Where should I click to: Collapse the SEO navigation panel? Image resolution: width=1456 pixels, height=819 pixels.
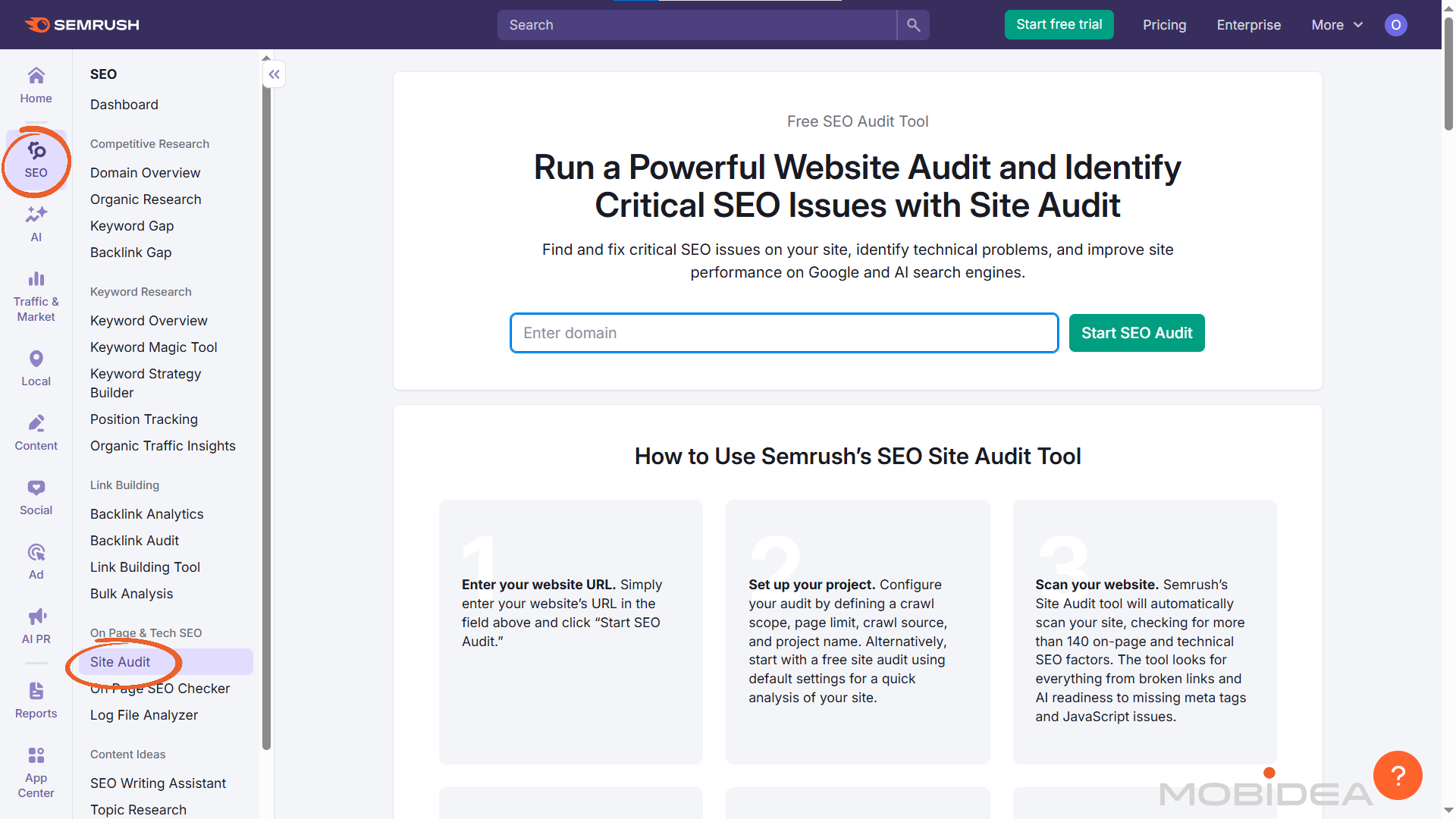coord(274,74)
